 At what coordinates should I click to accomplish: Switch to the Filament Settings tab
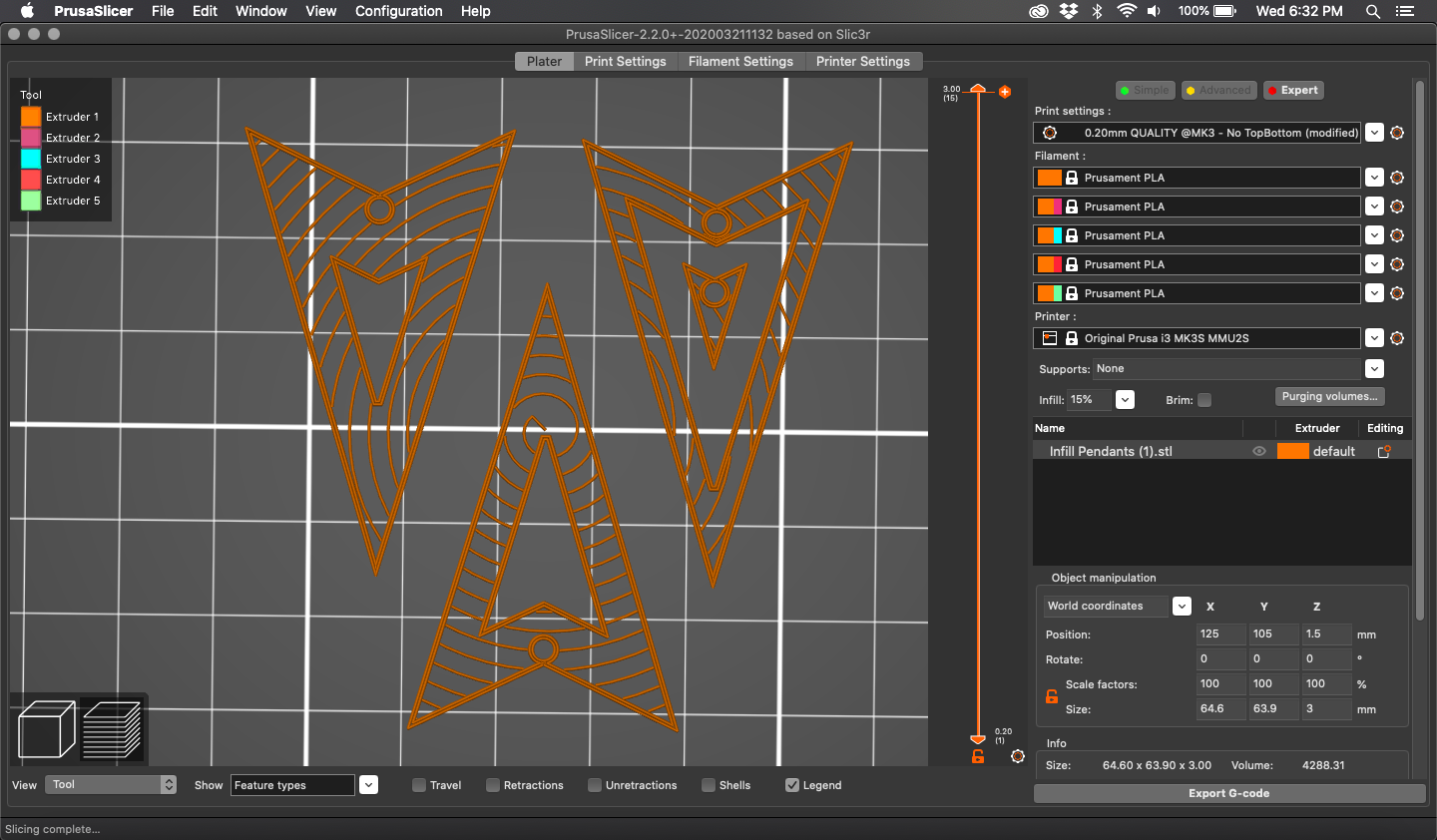(x=740, y=62)
